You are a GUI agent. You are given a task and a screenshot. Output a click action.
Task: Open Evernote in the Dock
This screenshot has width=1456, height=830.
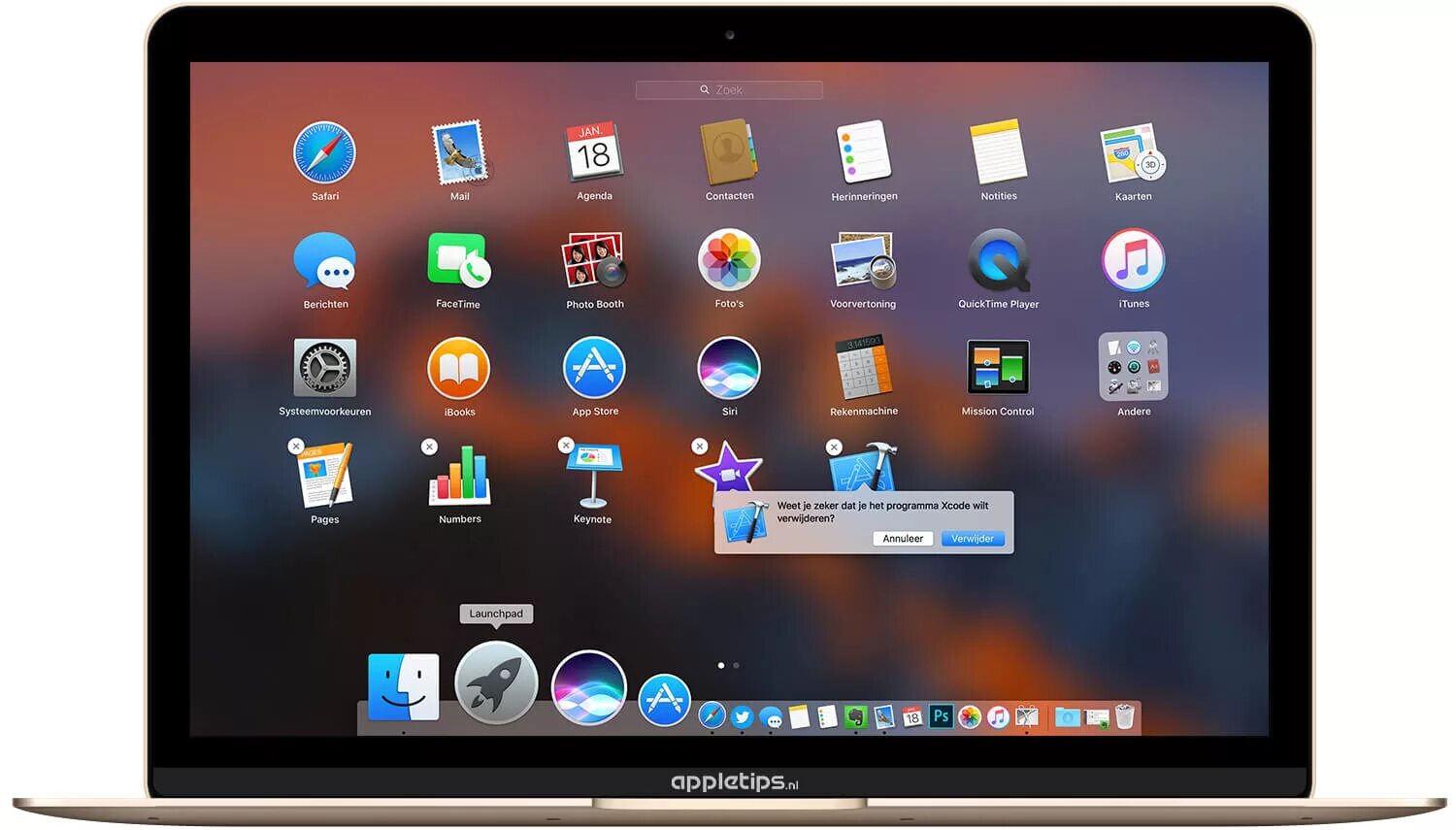tap(855, 717)
